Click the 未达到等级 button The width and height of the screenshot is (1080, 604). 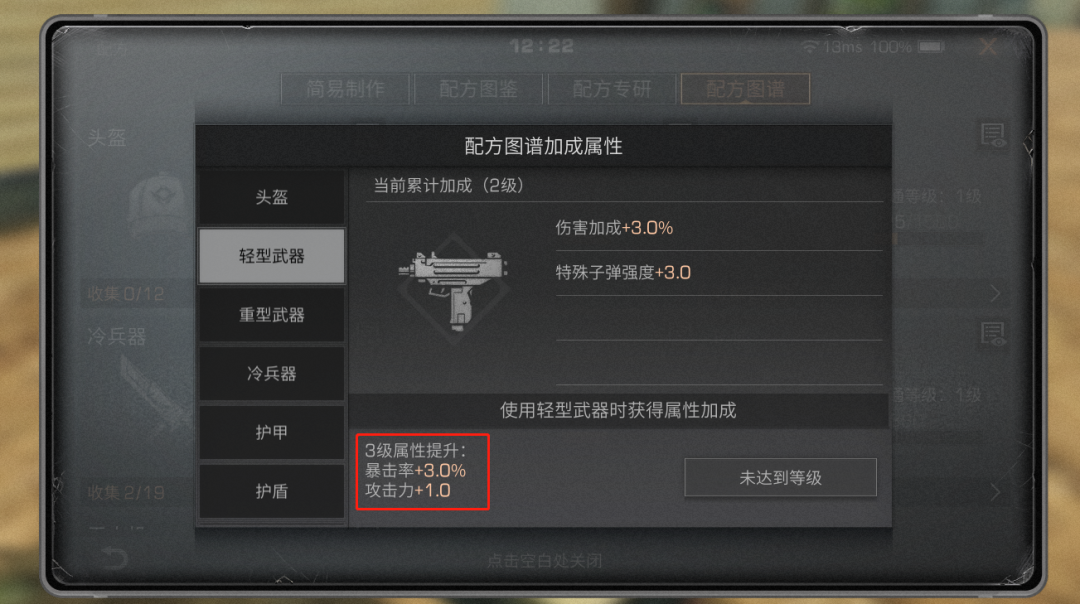click(x=780, y=477)
